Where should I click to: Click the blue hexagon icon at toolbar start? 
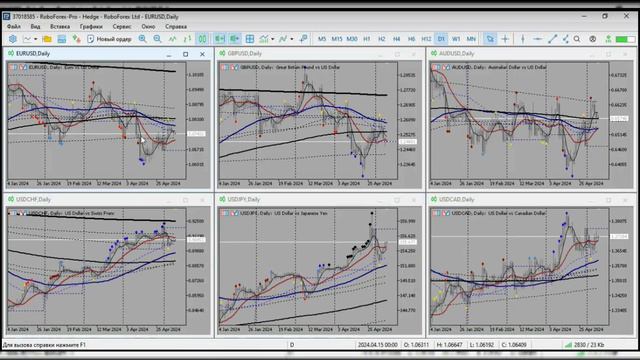(x=13, y=39)
